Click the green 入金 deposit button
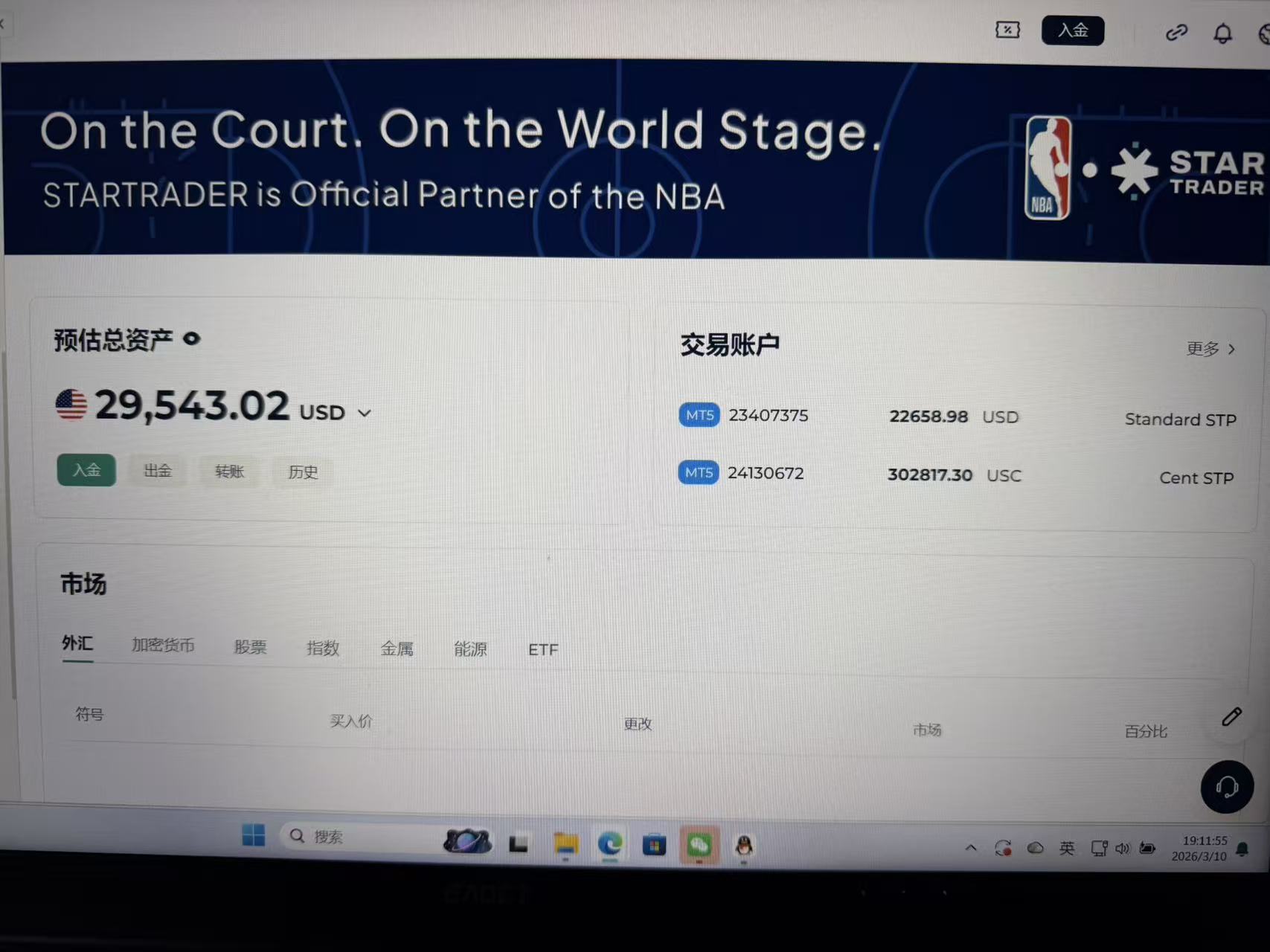 coord(86,470)
